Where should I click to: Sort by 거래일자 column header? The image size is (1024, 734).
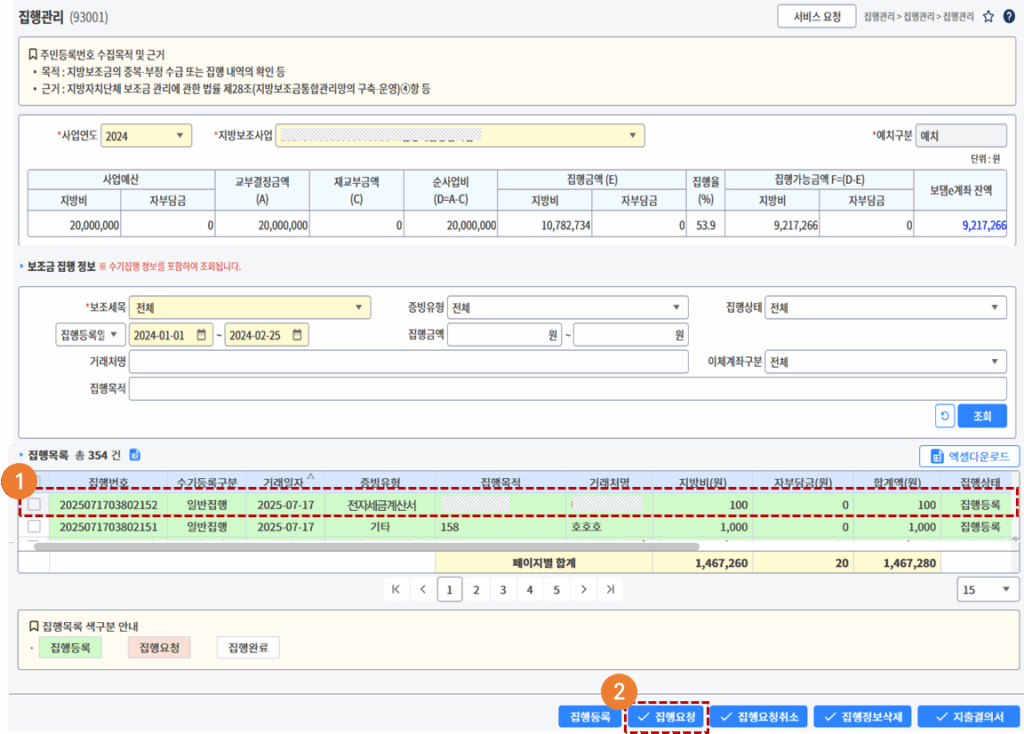[284, 482]
